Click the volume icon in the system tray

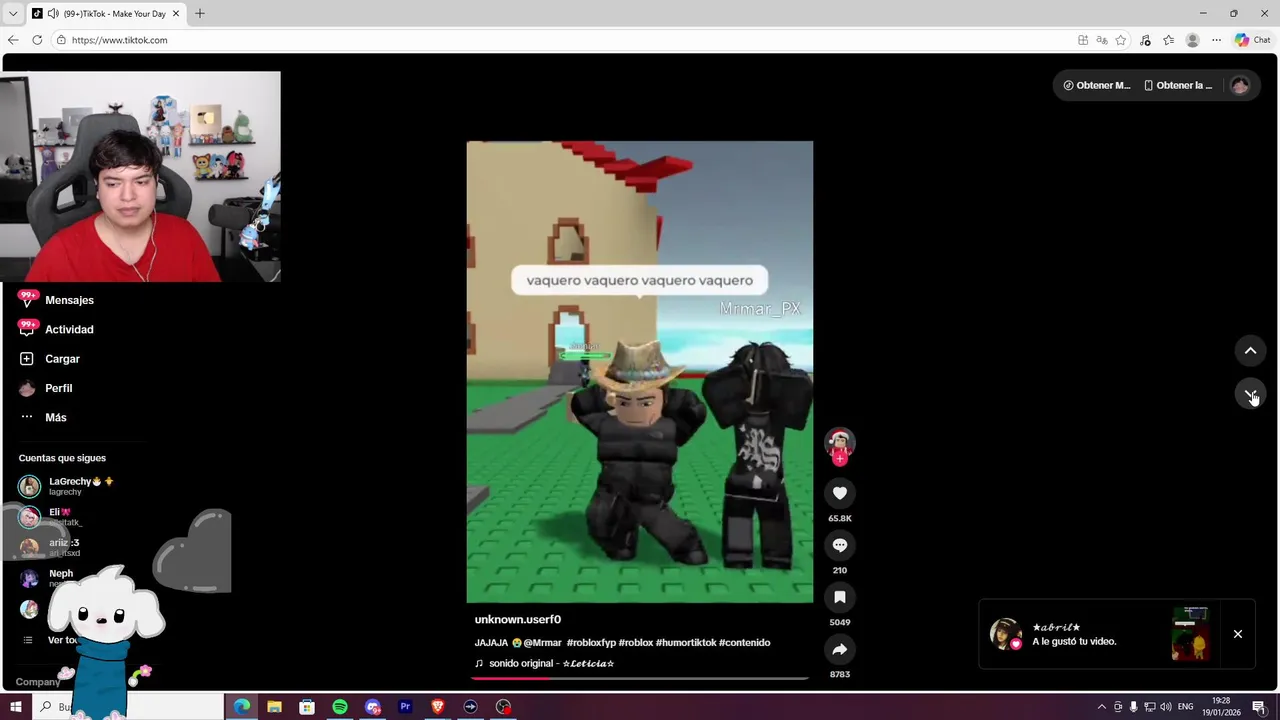click(x=1165, y=707)
